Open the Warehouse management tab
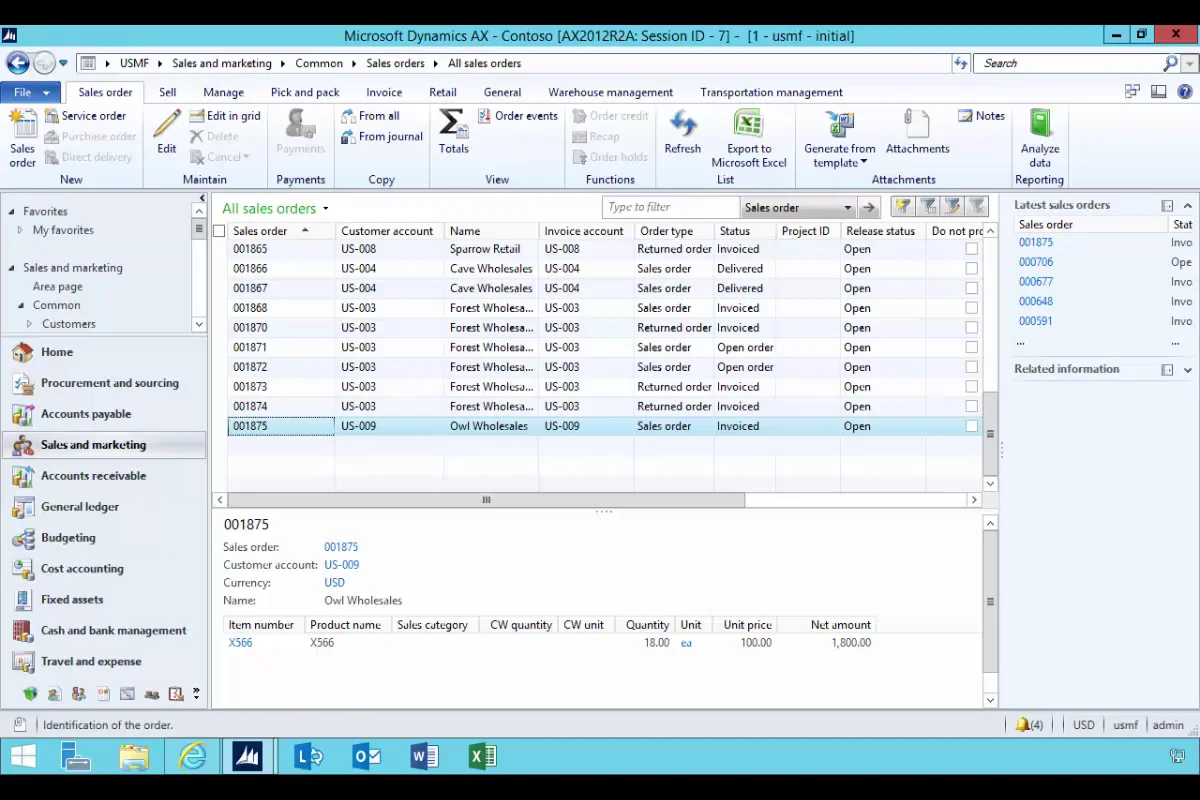This screenshot has width=1200, height=800. click(x=610, y=92)
